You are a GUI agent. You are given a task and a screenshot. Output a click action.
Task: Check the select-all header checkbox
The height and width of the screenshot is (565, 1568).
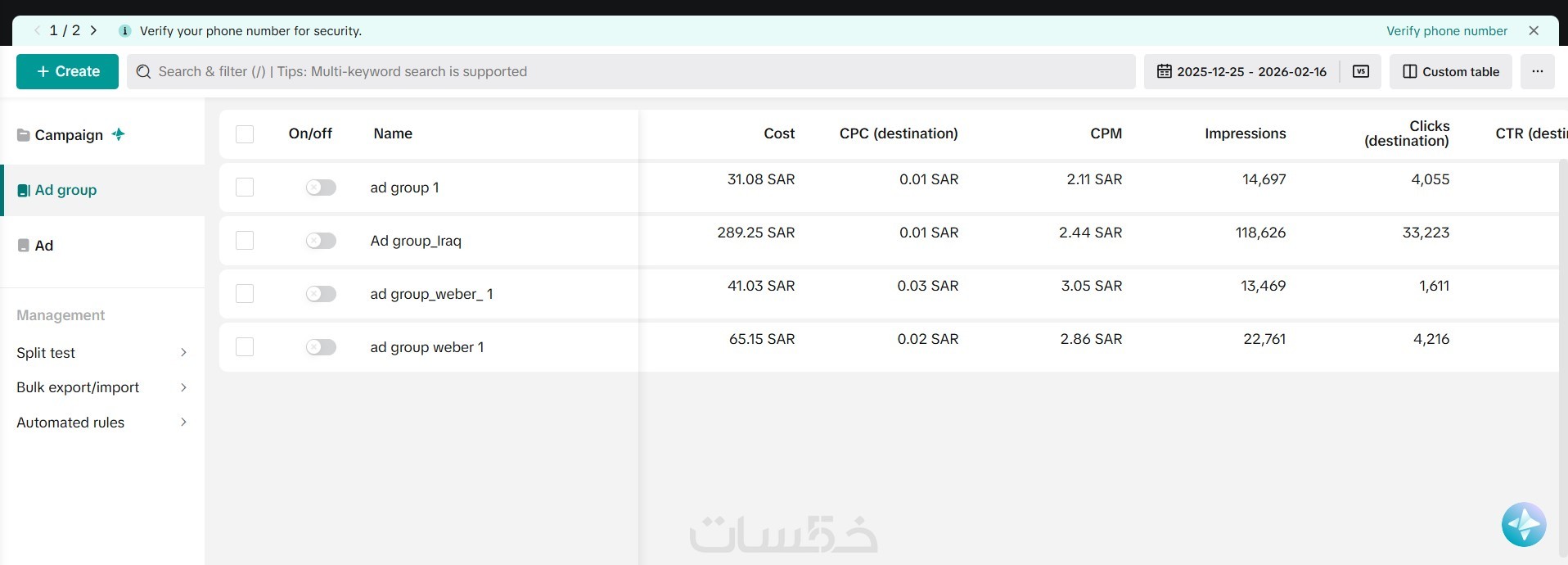(245, 134)
